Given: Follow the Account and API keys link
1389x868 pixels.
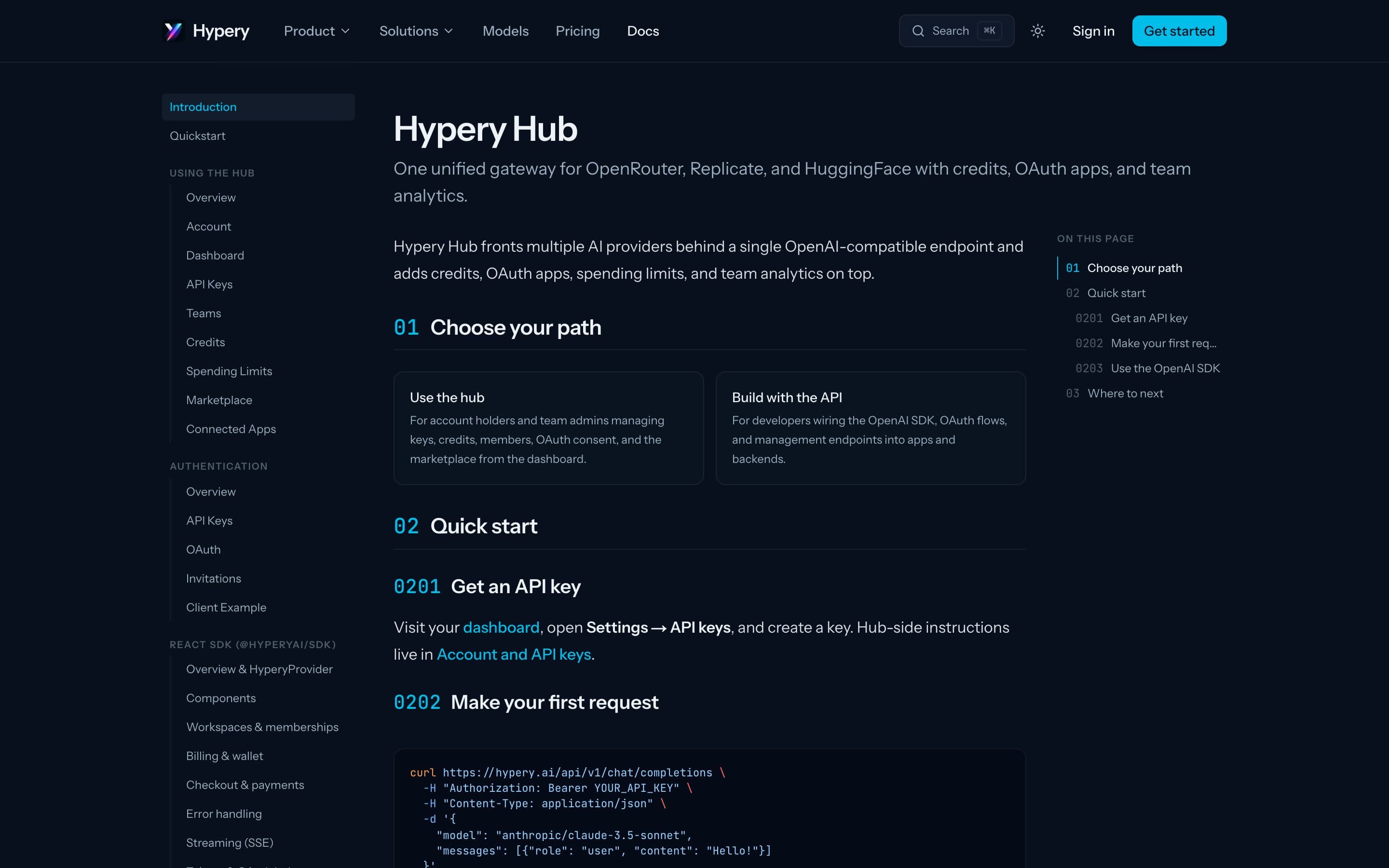Looking at the screenshot, I should tap(514, 654).
